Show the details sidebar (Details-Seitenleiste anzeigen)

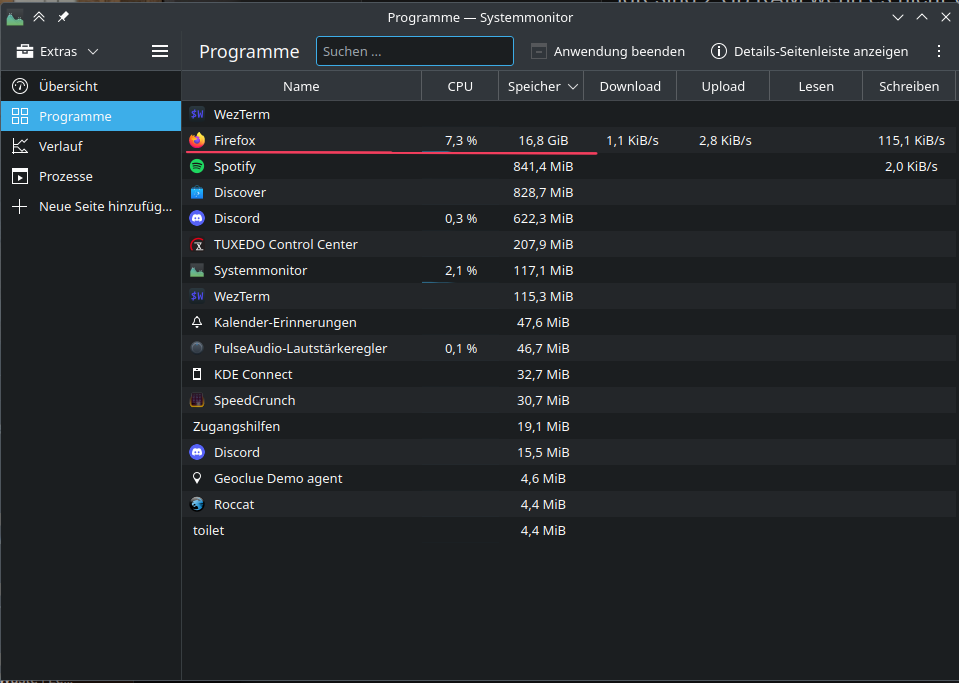[809, 51]
